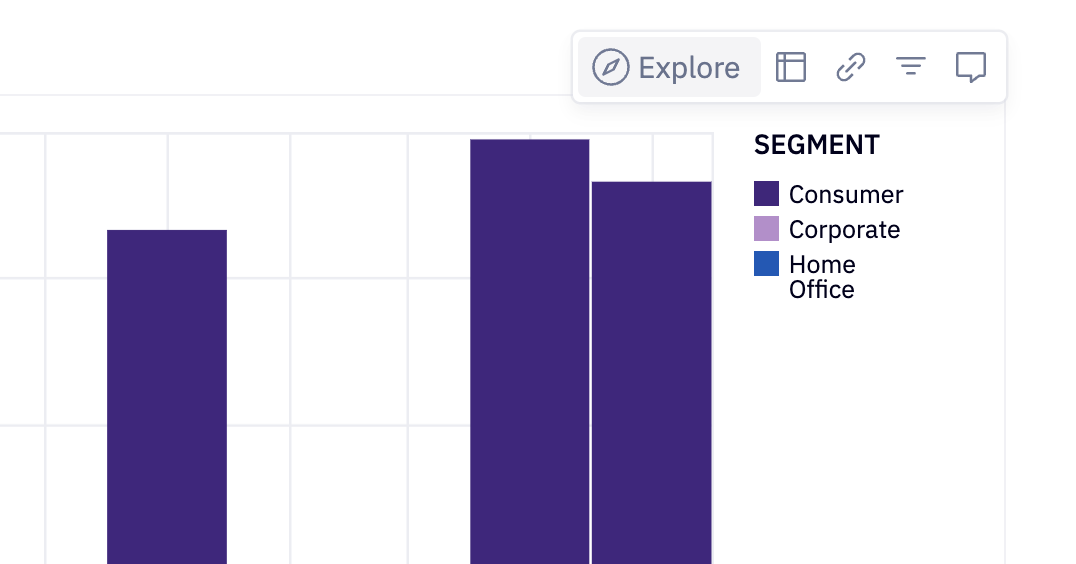Toggle the Home Office legend label
The image size is (1076, 564).
click(822, 277)
